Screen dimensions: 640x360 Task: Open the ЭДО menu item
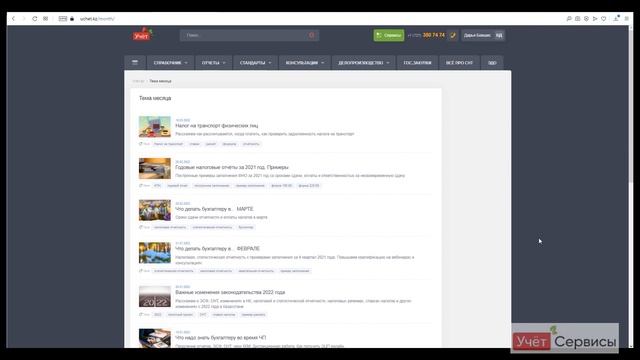492,63
